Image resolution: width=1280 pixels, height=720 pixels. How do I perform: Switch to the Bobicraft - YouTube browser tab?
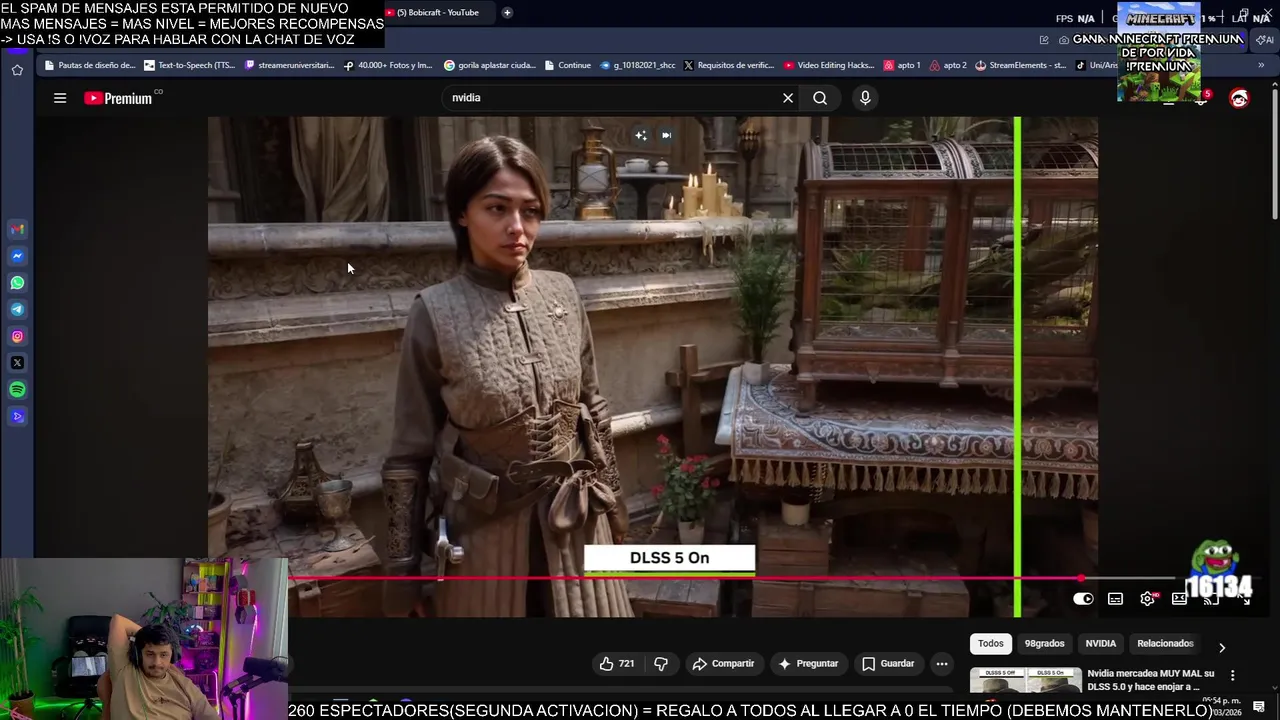tap(438, 13)
